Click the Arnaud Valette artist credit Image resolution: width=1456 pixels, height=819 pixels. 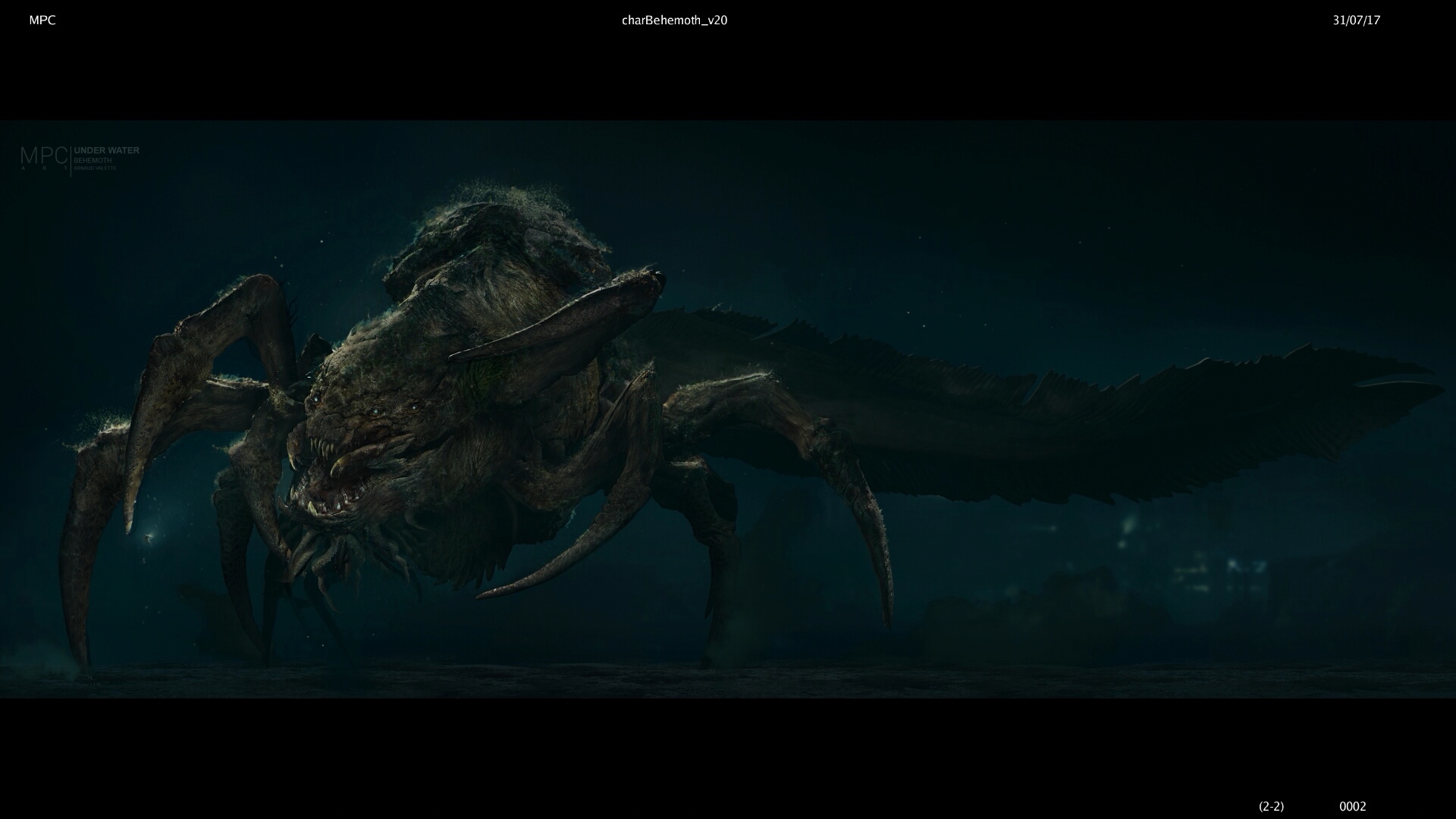coord(96,168)
